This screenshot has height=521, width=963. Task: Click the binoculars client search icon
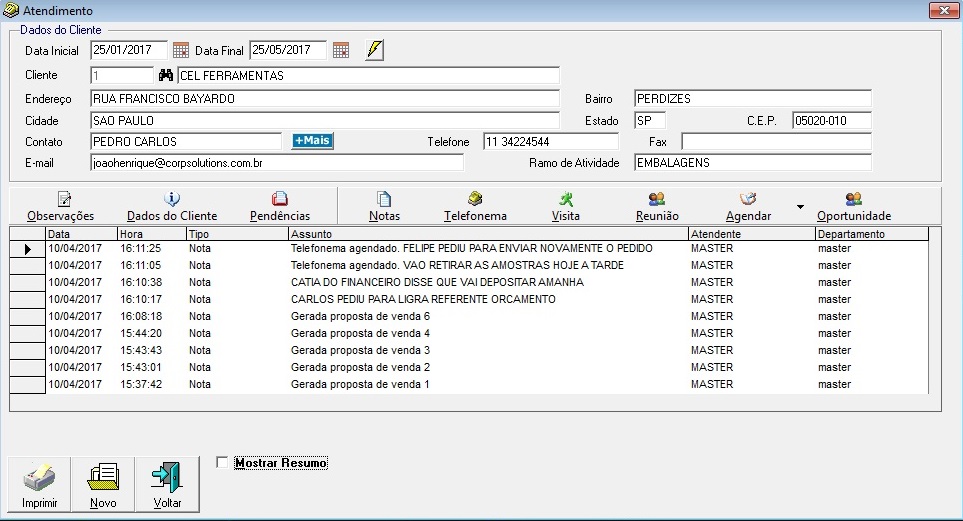pos(166,75)
